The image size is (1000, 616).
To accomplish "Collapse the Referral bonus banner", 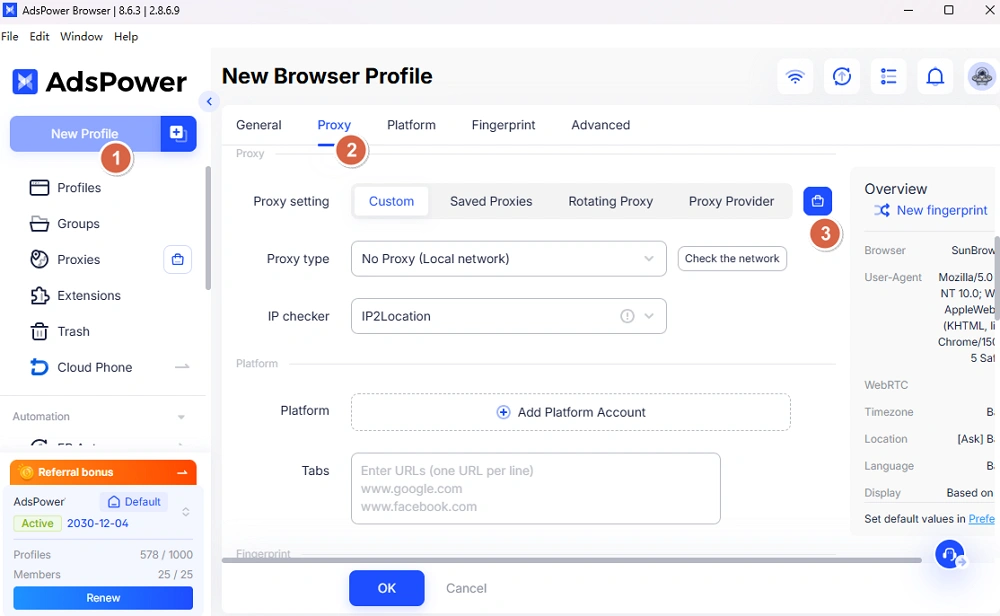I will click(182, 473).
